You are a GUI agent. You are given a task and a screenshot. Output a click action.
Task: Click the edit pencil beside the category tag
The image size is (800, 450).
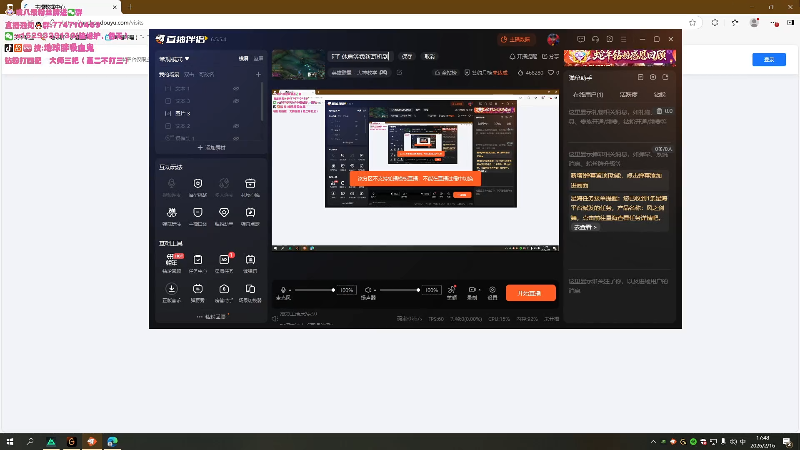(399, 73)
